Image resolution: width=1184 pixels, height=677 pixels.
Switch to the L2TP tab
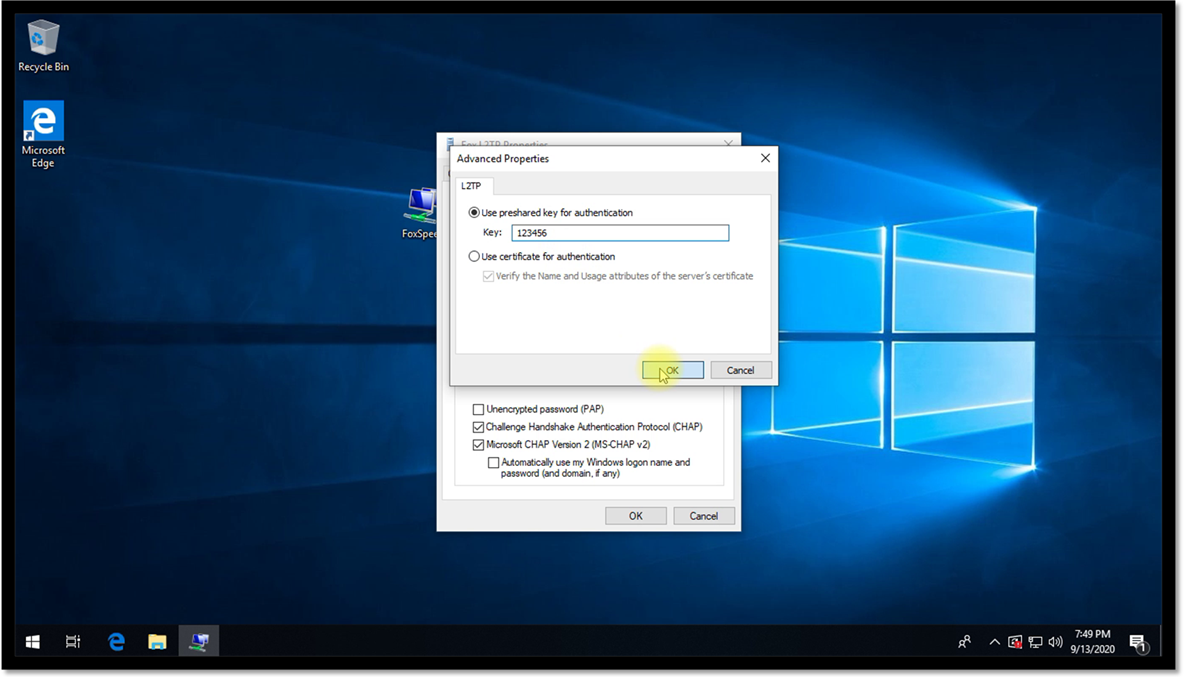point(470,186)
